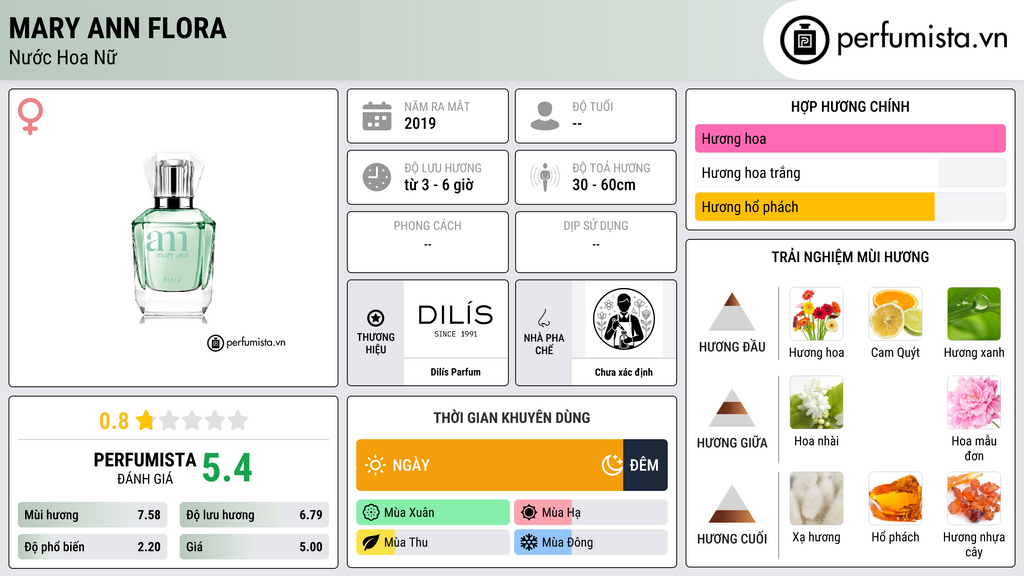Click the star badge icon above Thương hiệu
1024x576 pixels.
pos(376,318)
